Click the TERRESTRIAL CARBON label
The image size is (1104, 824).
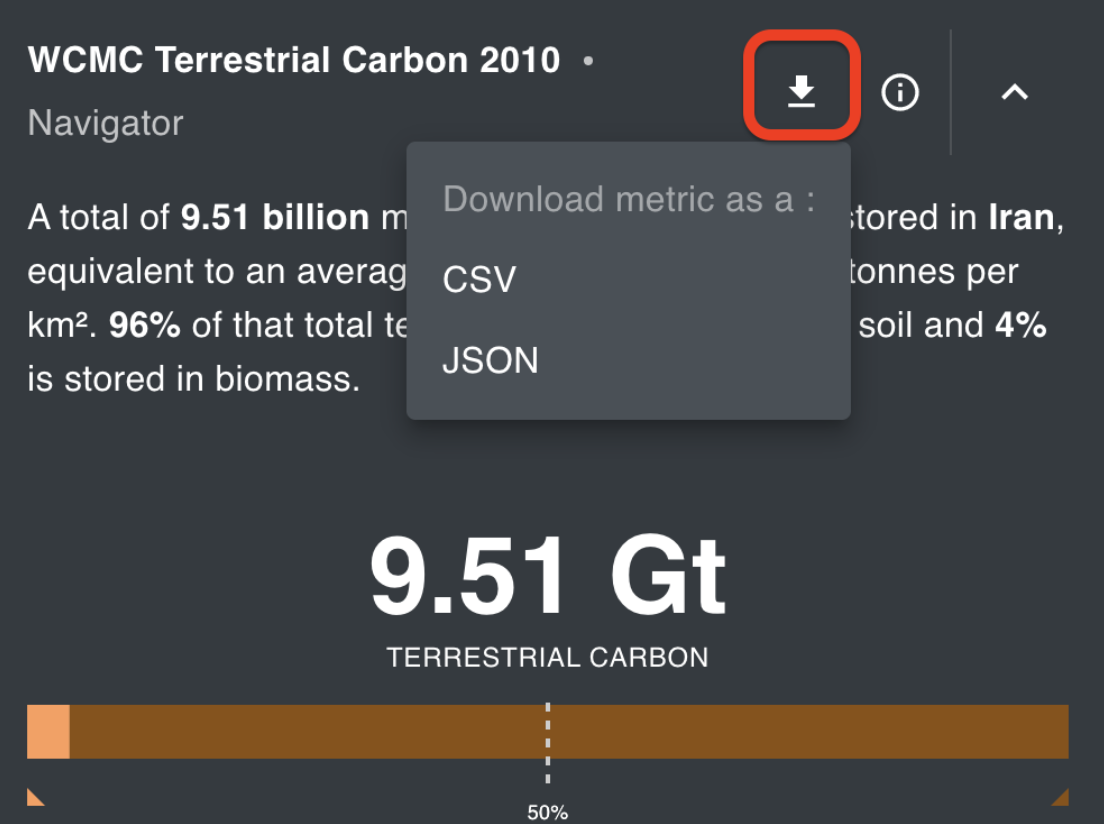pos(547,657)
